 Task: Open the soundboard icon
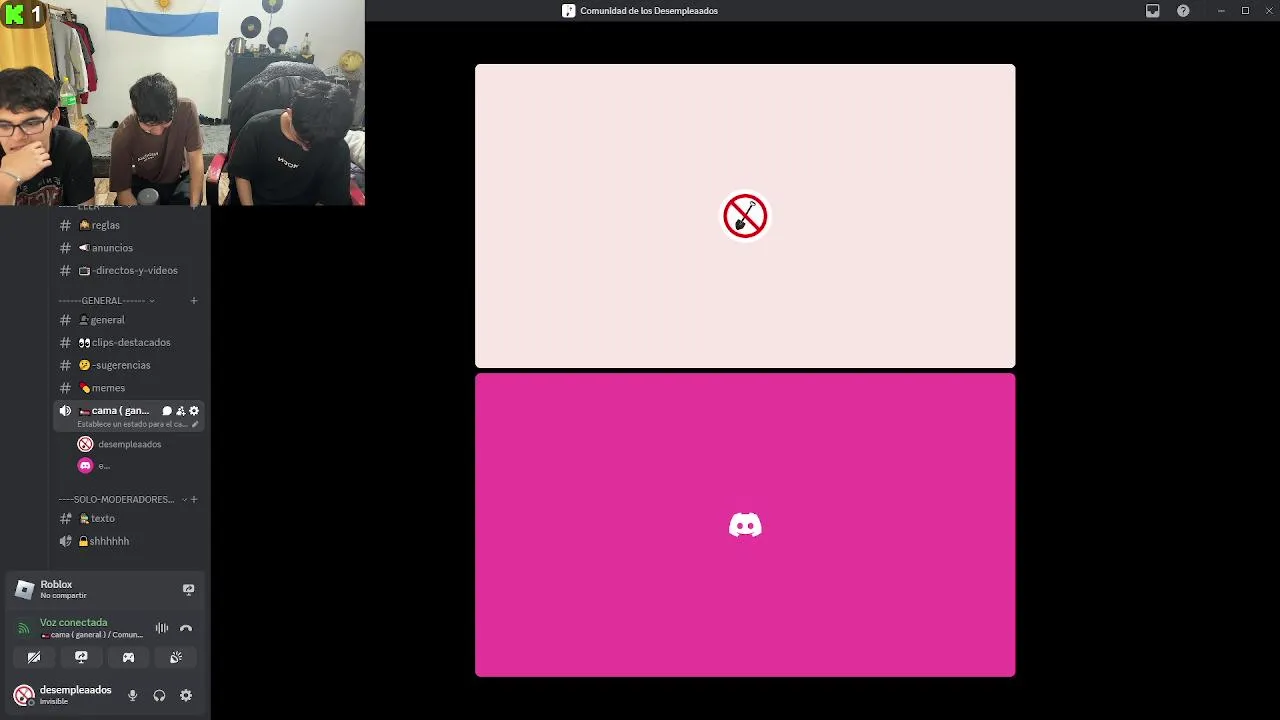coord(176,657)
